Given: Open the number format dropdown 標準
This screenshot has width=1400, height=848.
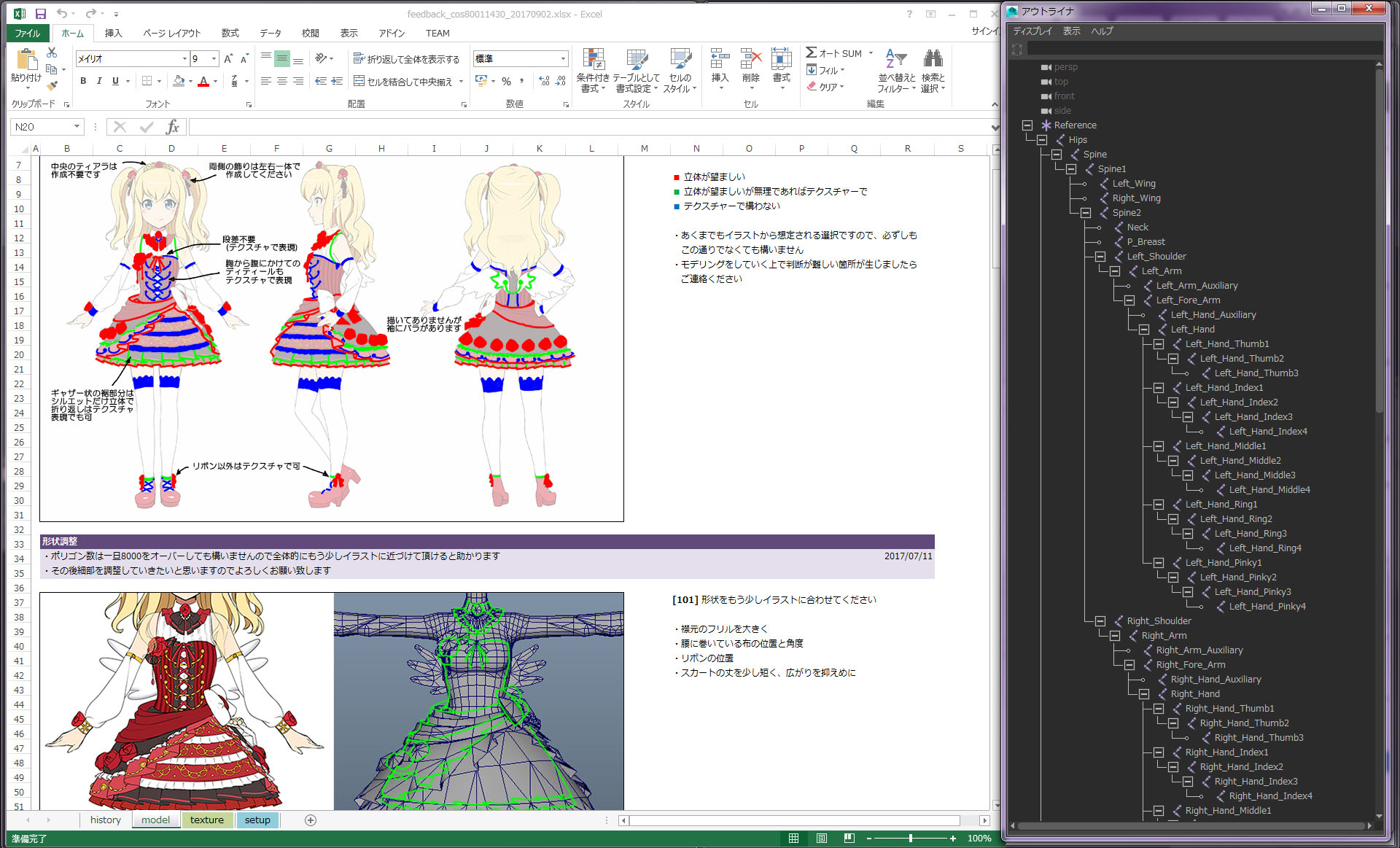Looking at the screenshot, I should click(x=563, y=58).
